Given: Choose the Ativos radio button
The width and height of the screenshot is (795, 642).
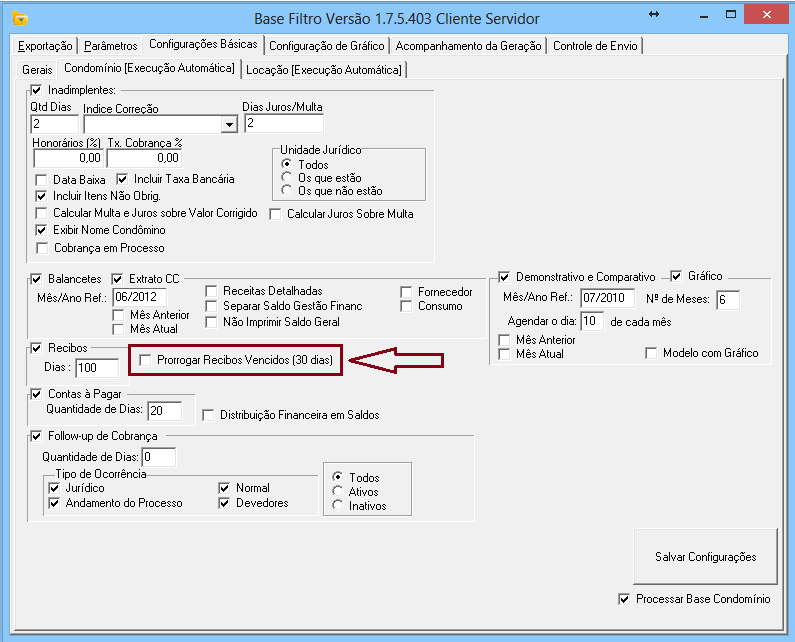Looking at the screenshot, I should [x=337, y=492].
